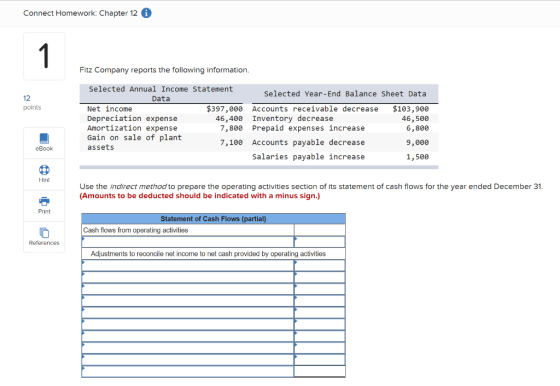Select the 7,800 amortization value
Screen dimensions: 560x386
(x=231, y=128)
